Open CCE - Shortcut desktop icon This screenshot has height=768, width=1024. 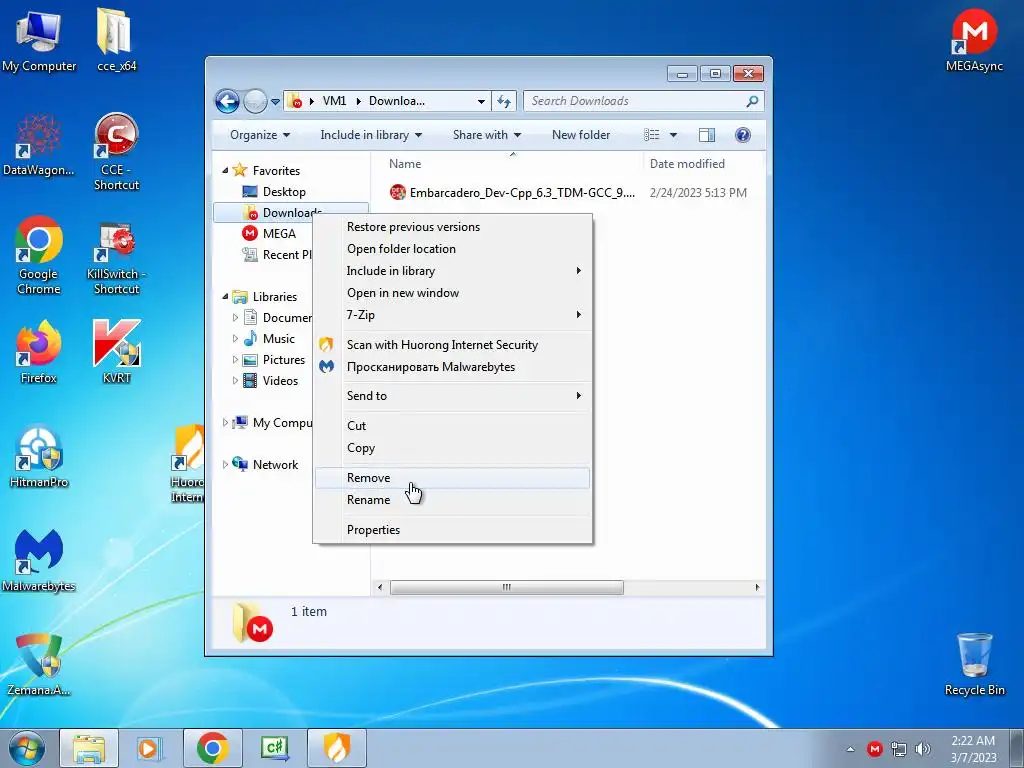(x=116, y=152)
